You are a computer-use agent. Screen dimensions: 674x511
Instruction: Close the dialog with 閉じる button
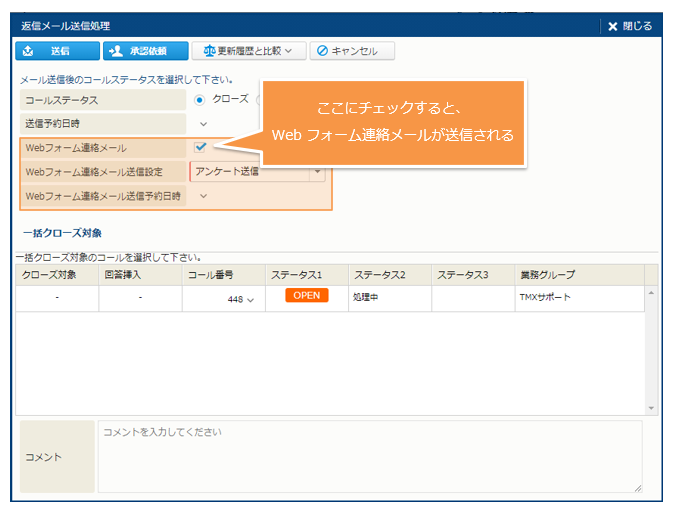[x=630, y=26]
